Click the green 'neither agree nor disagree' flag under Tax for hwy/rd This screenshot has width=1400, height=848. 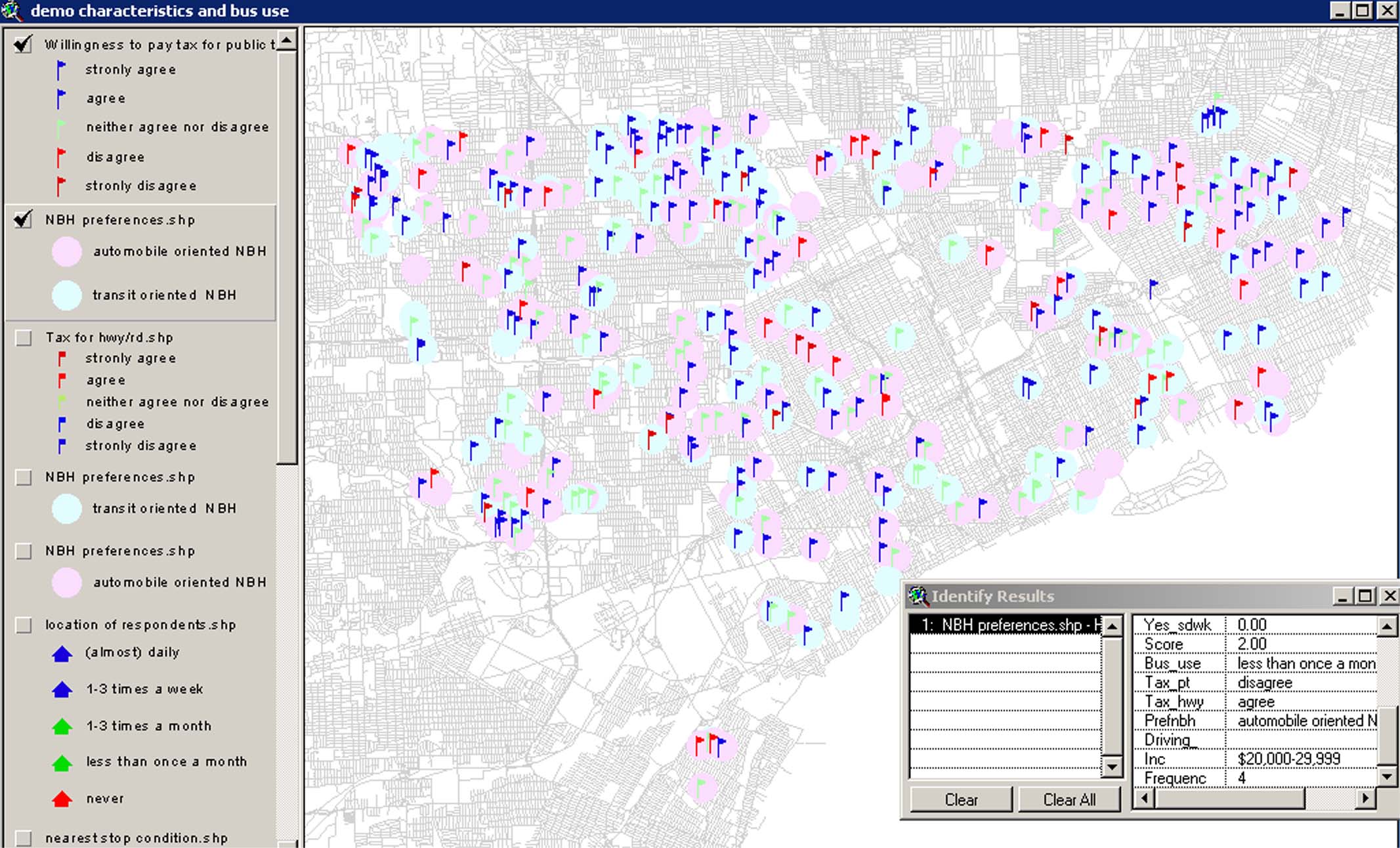pos(61,402)
